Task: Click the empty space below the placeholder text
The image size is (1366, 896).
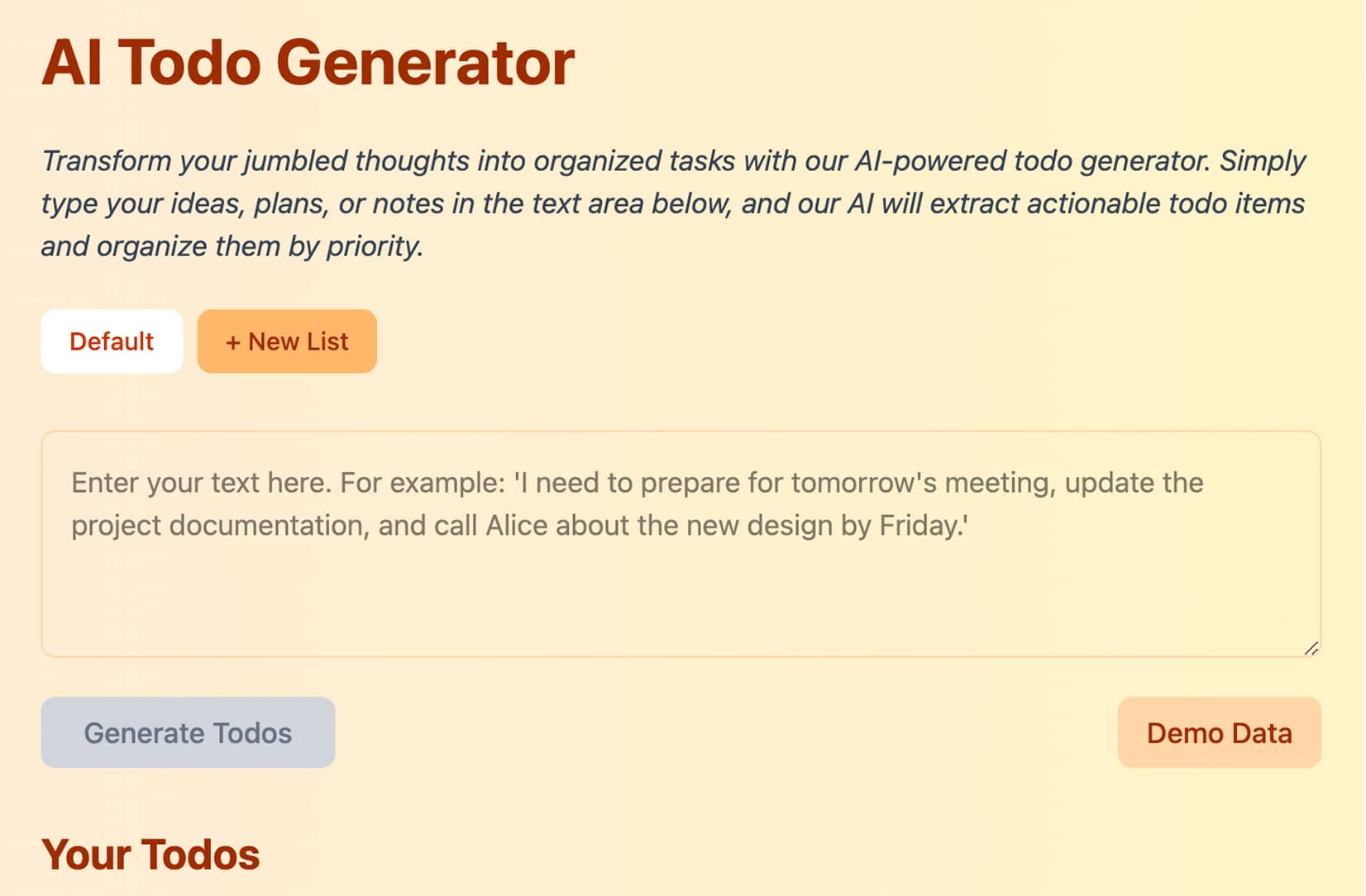Action: 681,602
